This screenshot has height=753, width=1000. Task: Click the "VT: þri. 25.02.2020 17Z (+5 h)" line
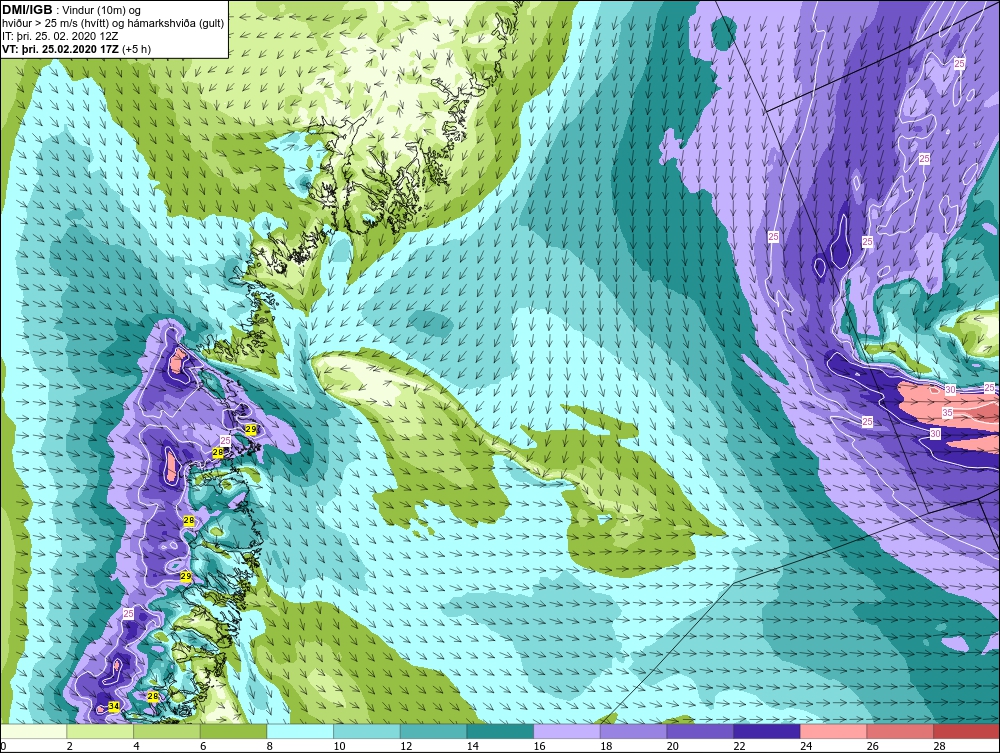(77, 49)
